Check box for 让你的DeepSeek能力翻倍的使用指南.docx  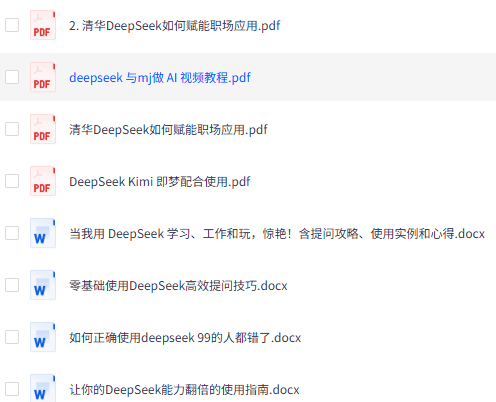tap(12, 389)
